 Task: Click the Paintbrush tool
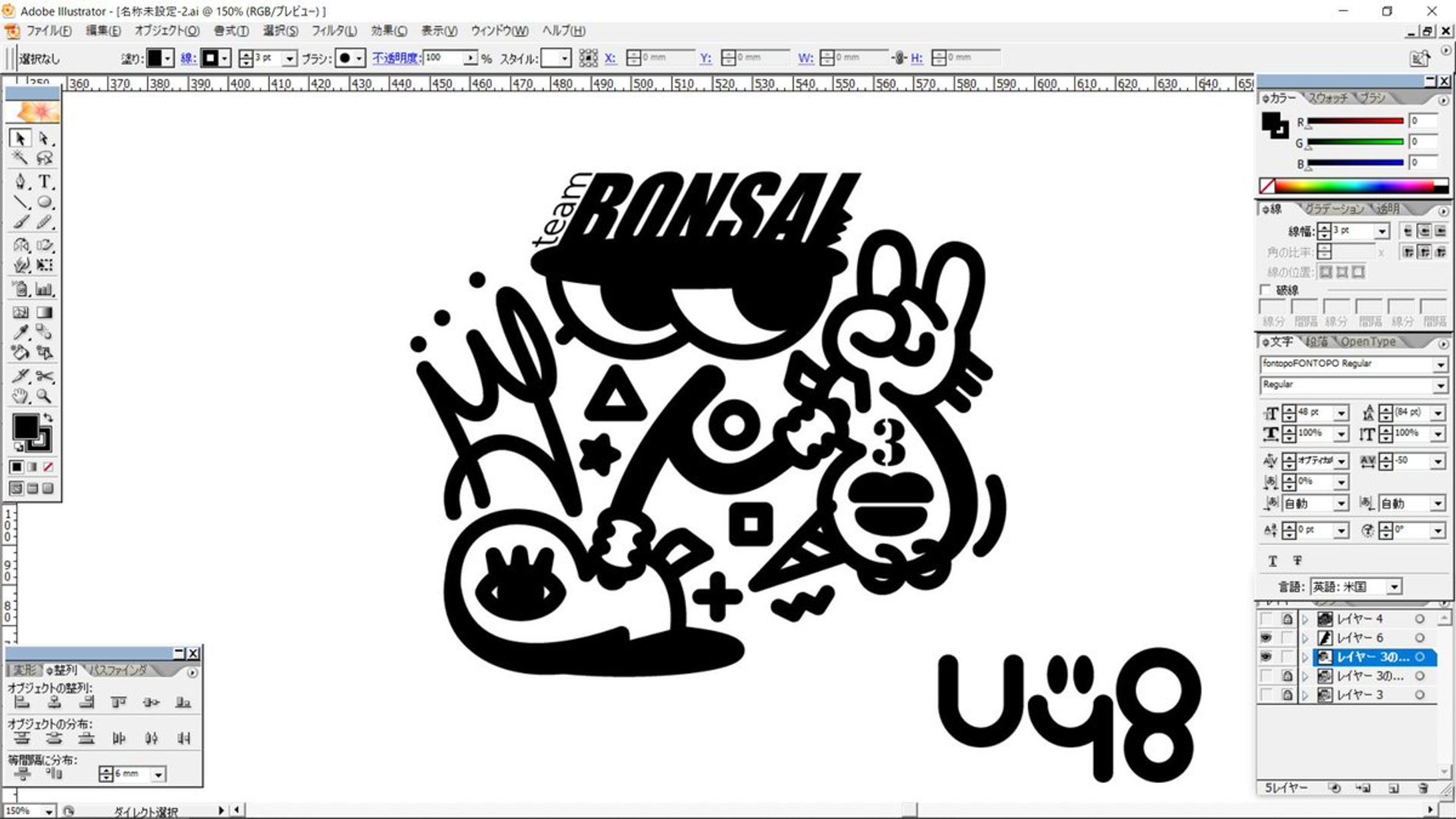[21, 222]
